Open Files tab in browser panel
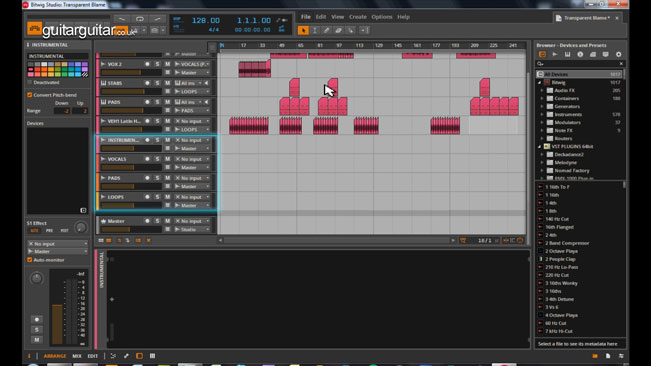Viewport: 651px width, 366px height. [x=605, y=54]
